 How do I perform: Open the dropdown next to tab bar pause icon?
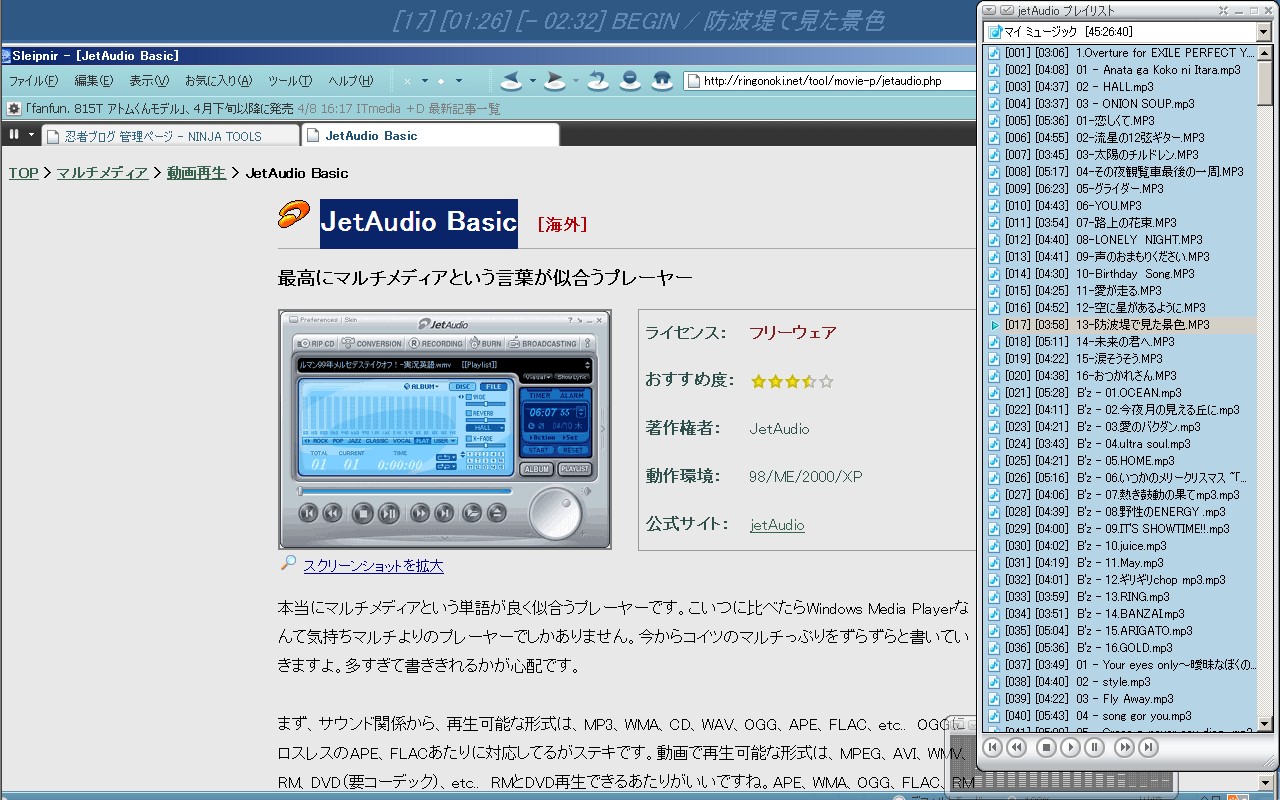pyautogui.click(x=32, y=135)
